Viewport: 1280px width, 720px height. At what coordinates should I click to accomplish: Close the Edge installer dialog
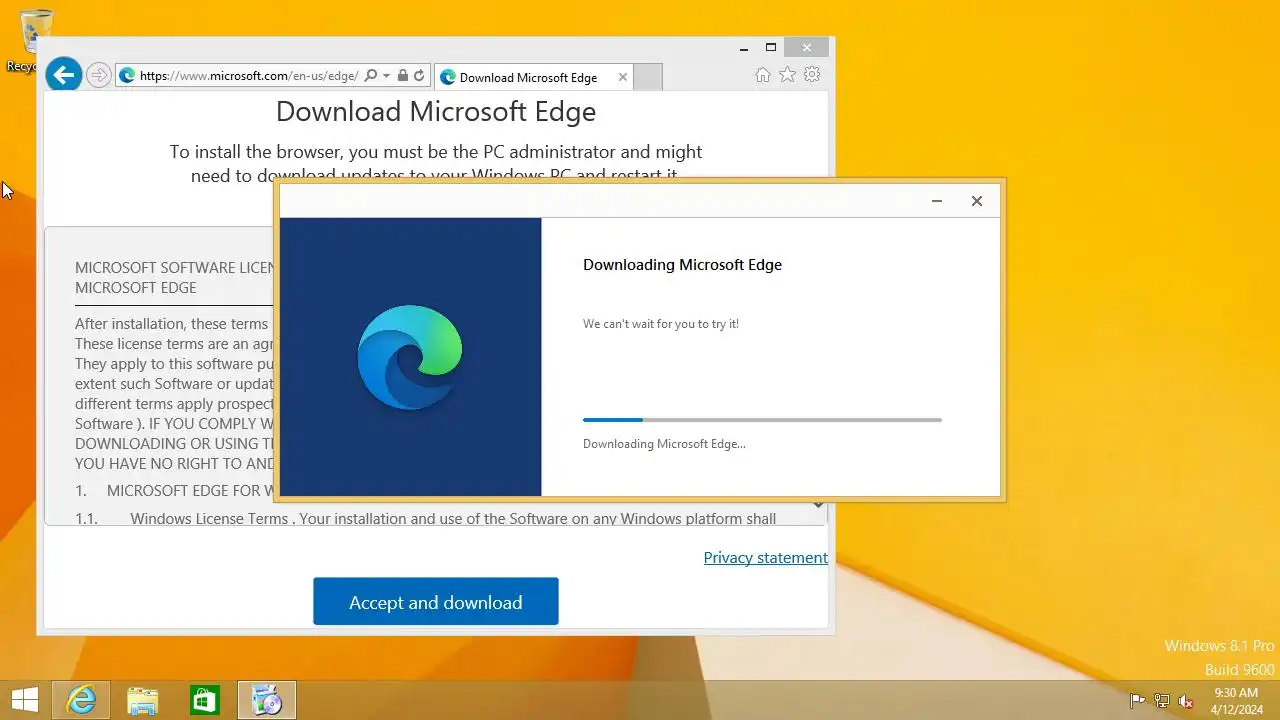pyautogui.click(x=977, y=201)
